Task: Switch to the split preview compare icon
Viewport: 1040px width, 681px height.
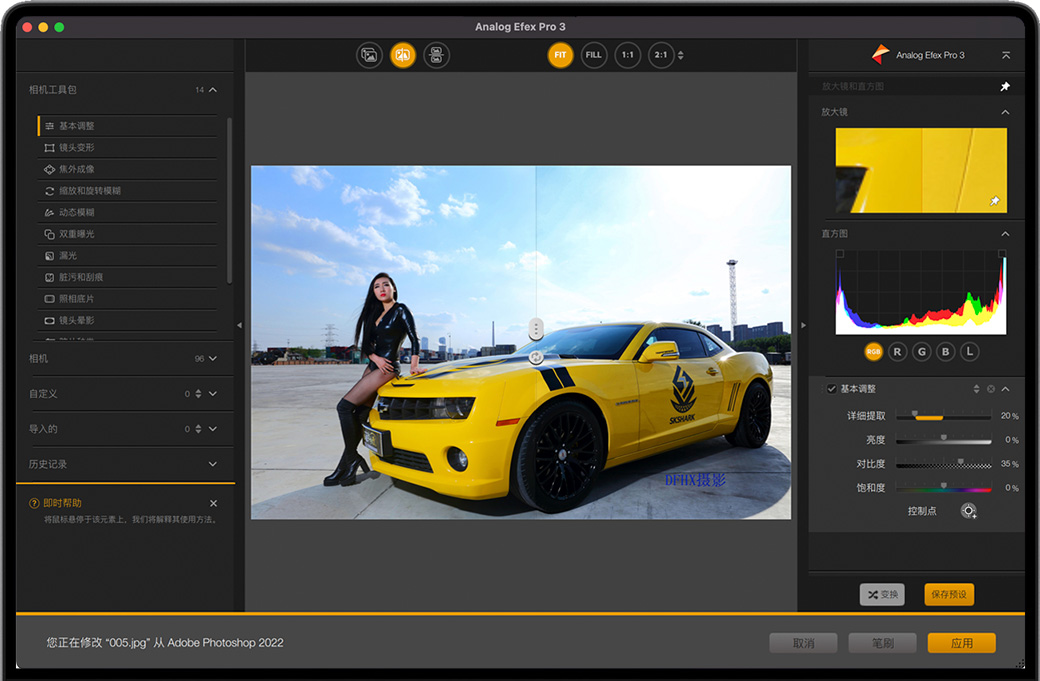Action: point(402,55)
